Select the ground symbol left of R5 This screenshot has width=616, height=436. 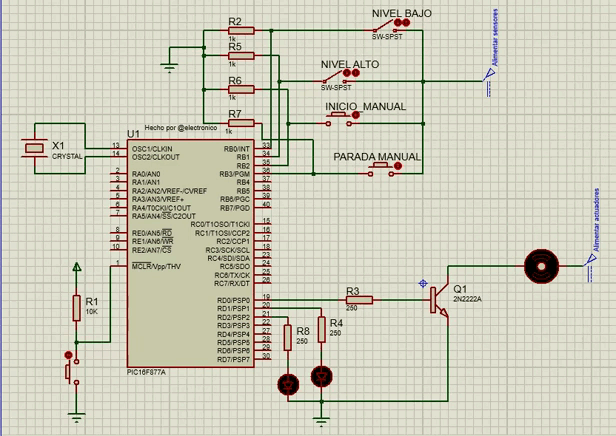[171, 66]
